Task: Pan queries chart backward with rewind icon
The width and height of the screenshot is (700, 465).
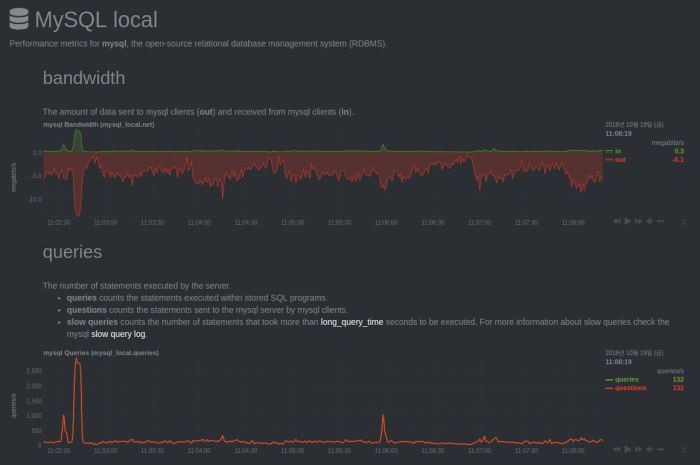Action: pyautogui.click(x=617, y=449)
